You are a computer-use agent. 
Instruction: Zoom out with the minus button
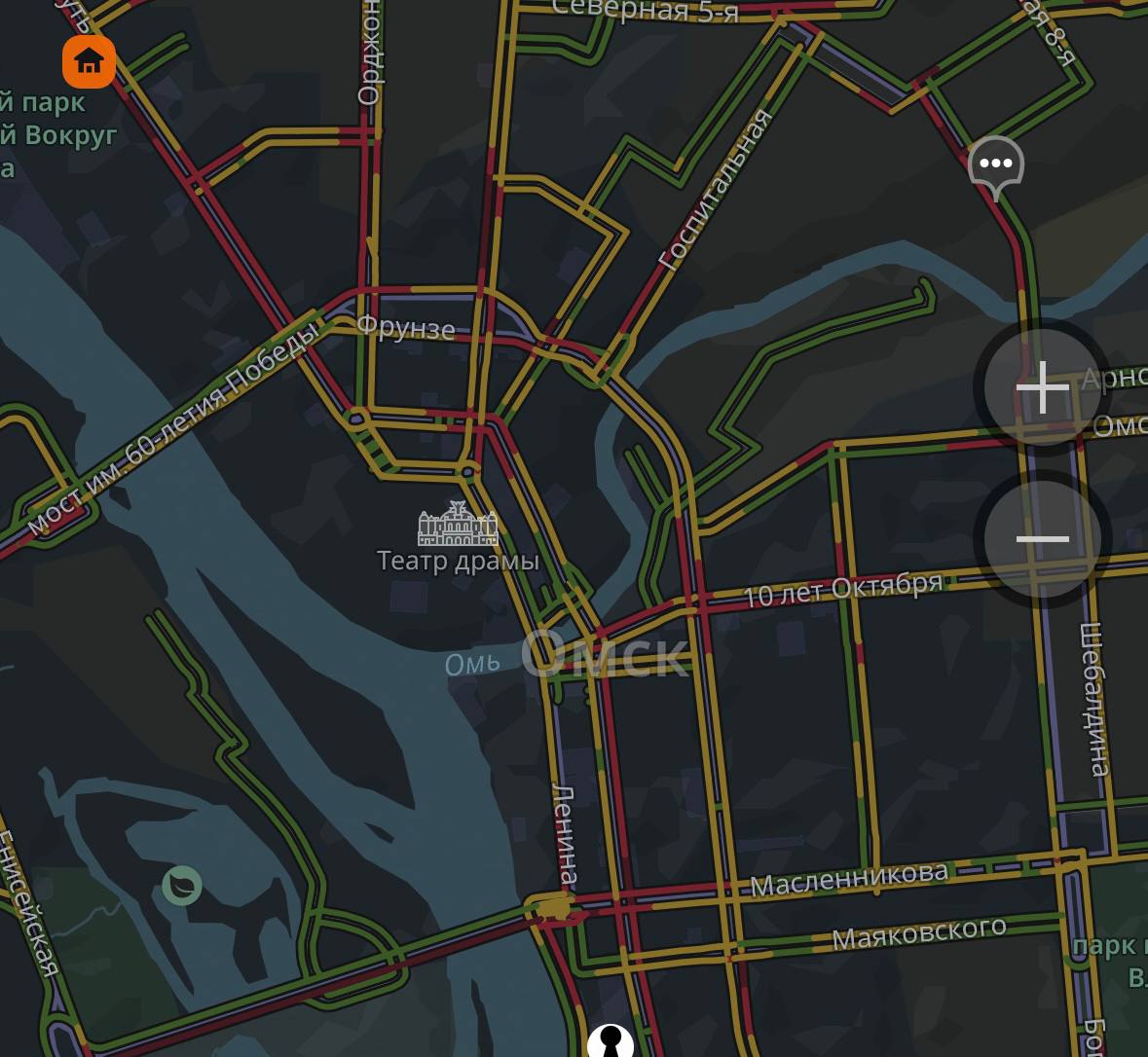[1043, 539]
